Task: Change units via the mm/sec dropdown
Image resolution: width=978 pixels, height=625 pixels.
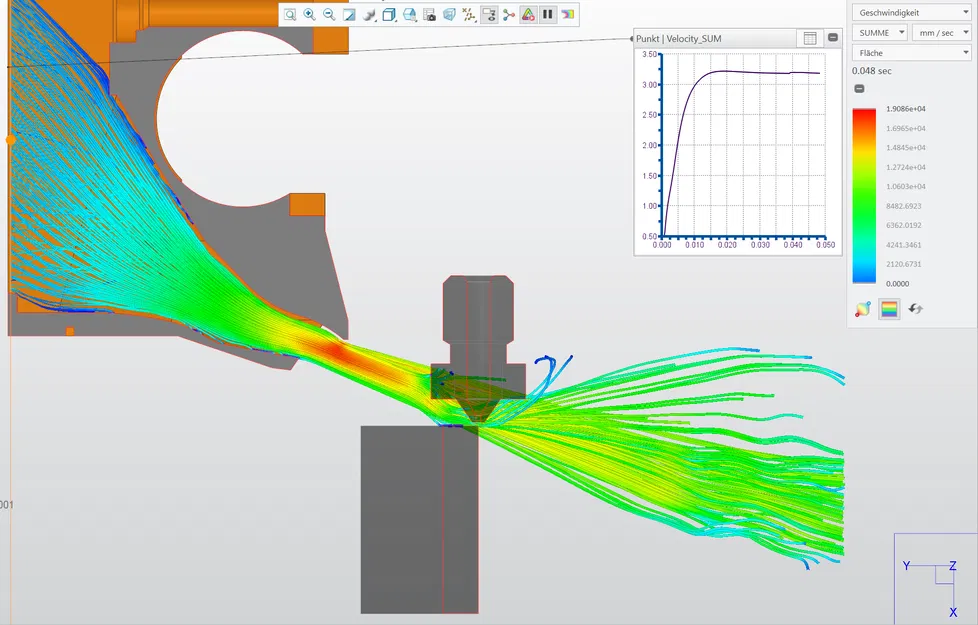Action: [x=940, y=32]
